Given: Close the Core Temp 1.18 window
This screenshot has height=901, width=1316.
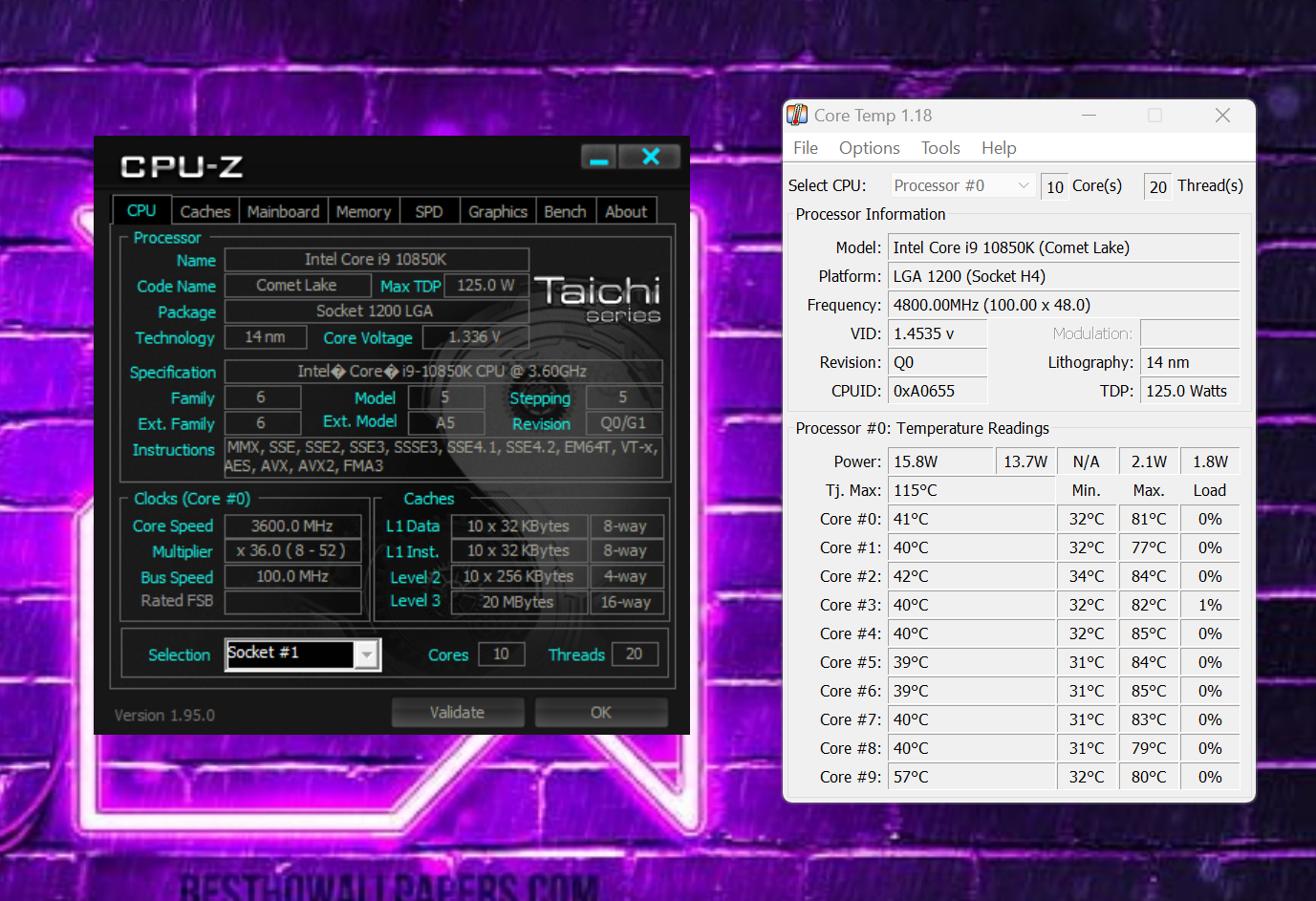Looking at the screenshot, I should point(1222,116).
